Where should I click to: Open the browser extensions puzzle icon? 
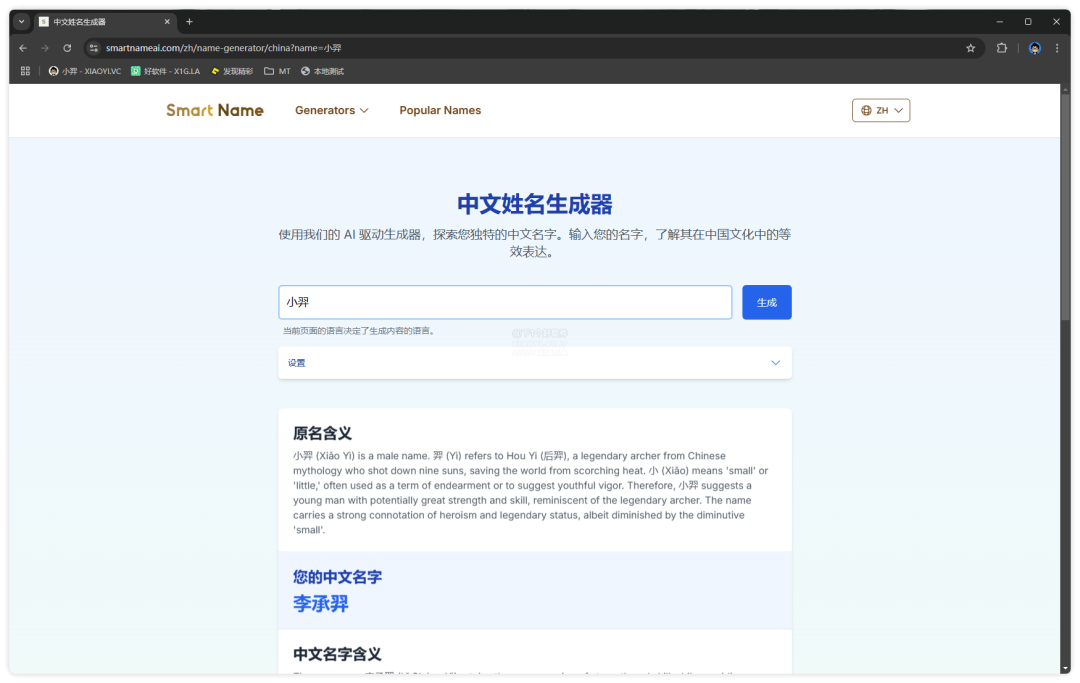(x=1002, y=48)
